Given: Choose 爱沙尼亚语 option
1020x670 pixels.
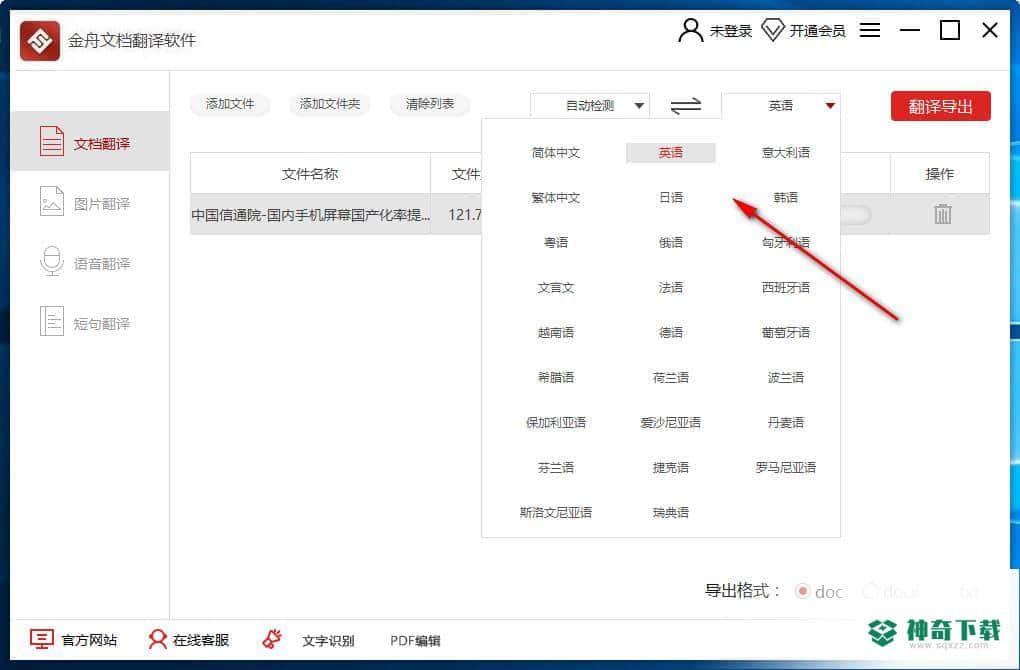Looking at the screenshot, I should (x=671, y=422).
